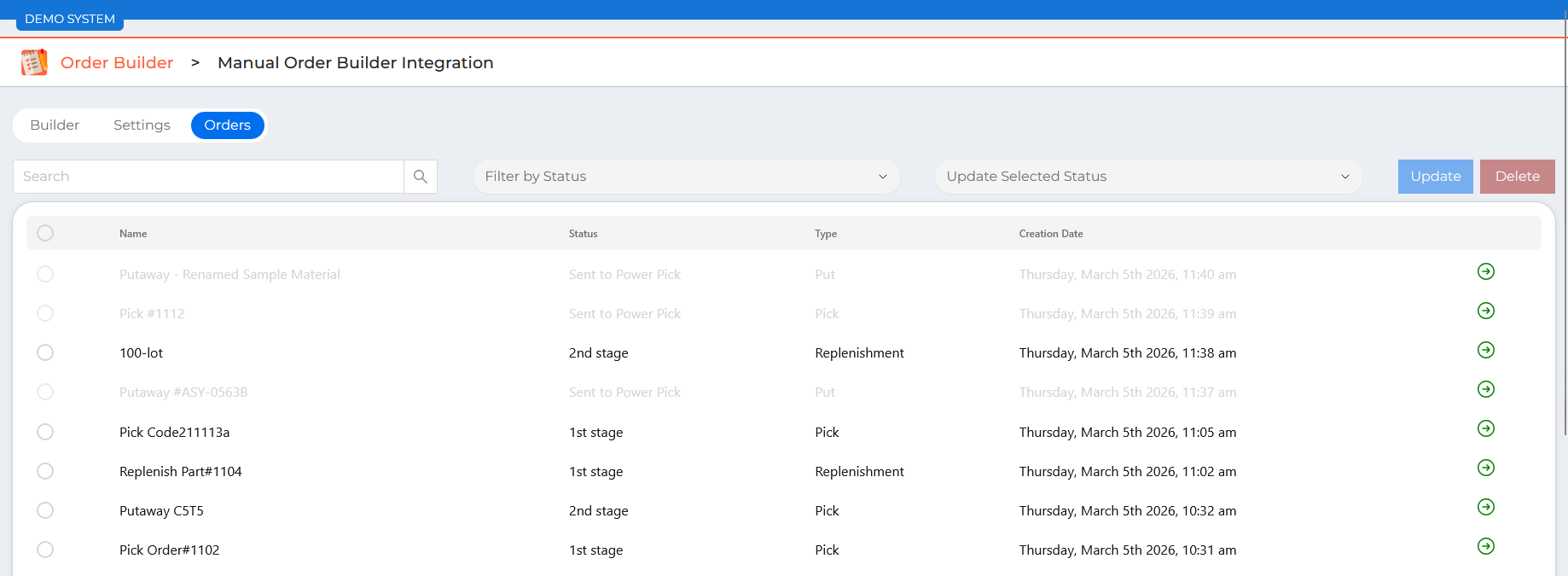1568x576 pixels.
Task: Open Pick #1112 order arrow icon
Action: click(x=1485, y=311)
